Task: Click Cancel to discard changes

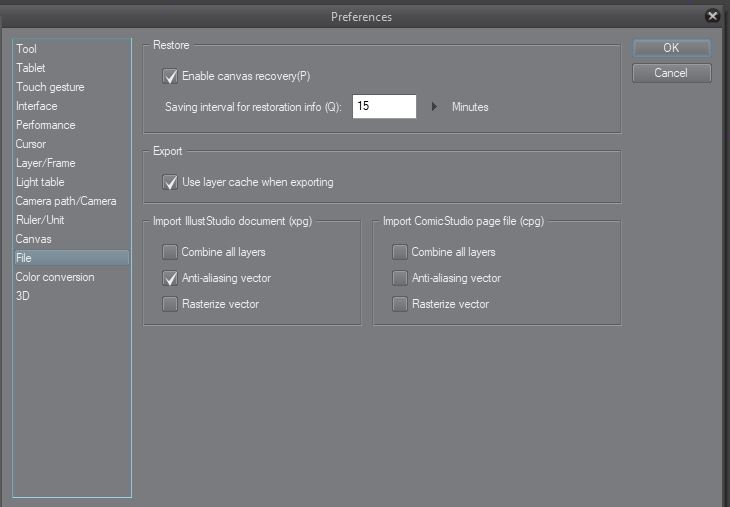Action: 671,73
